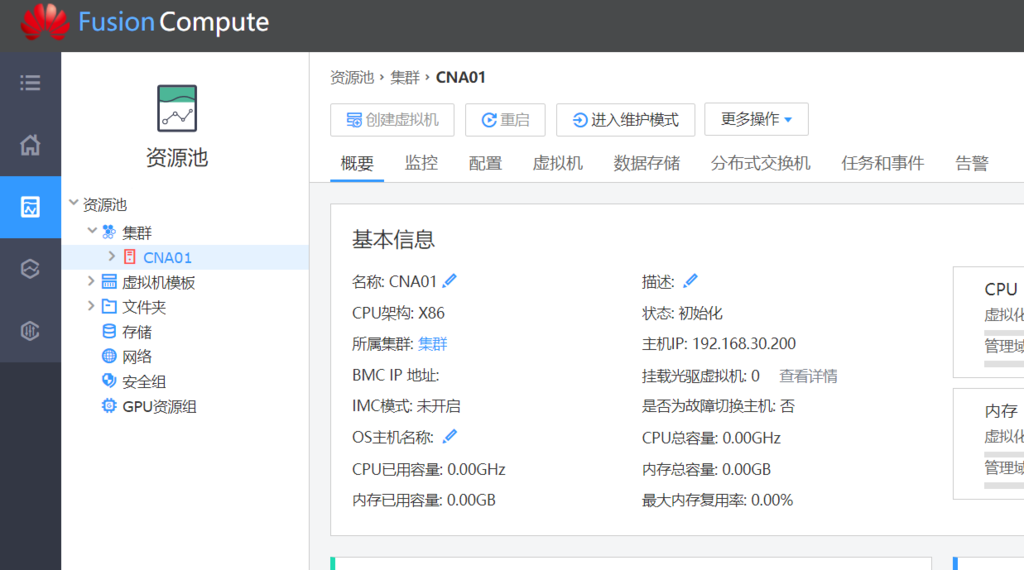Switch to the 虚拟机 tab
Image resolution: width=1024 pixels, height=570 pixels.
[558, 163]
